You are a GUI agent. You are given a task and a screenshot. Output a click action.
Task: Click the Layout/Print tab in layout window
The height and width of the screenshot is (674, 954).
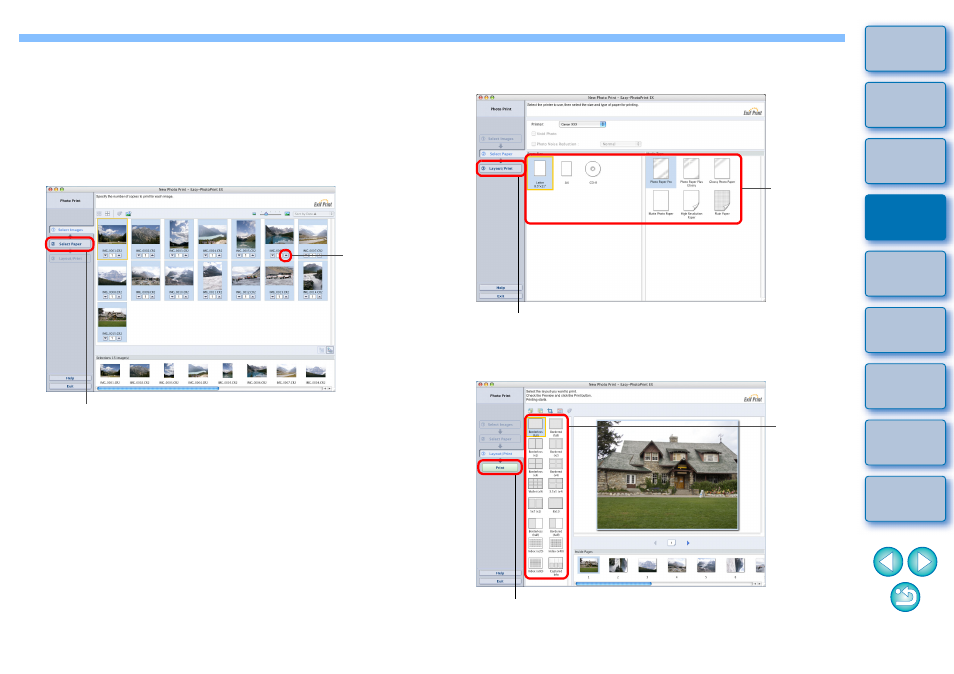500,454
